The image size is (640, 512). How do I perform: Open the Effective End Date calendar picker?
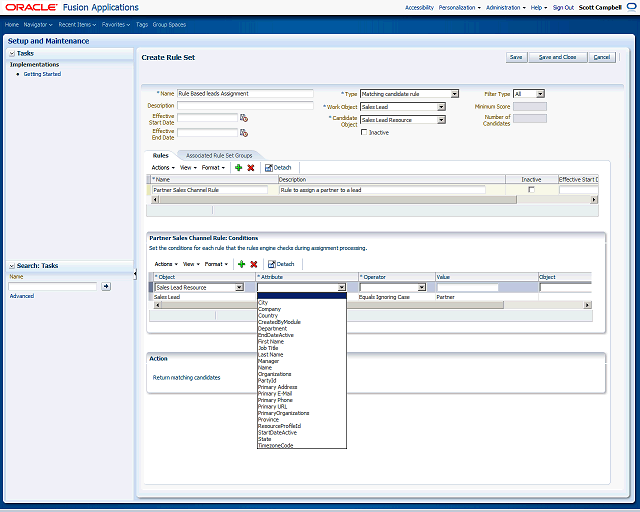(x=244, y=133)
